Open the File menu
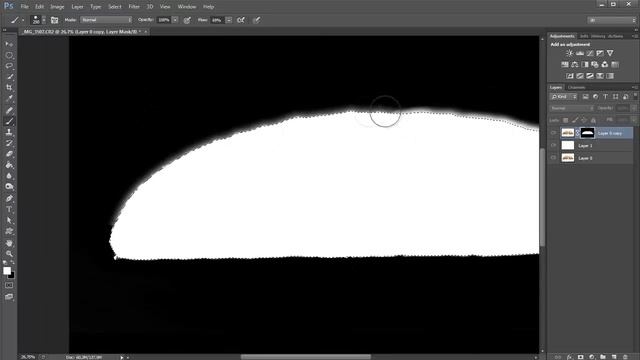640x360 pixels. [x=24, y=7]
